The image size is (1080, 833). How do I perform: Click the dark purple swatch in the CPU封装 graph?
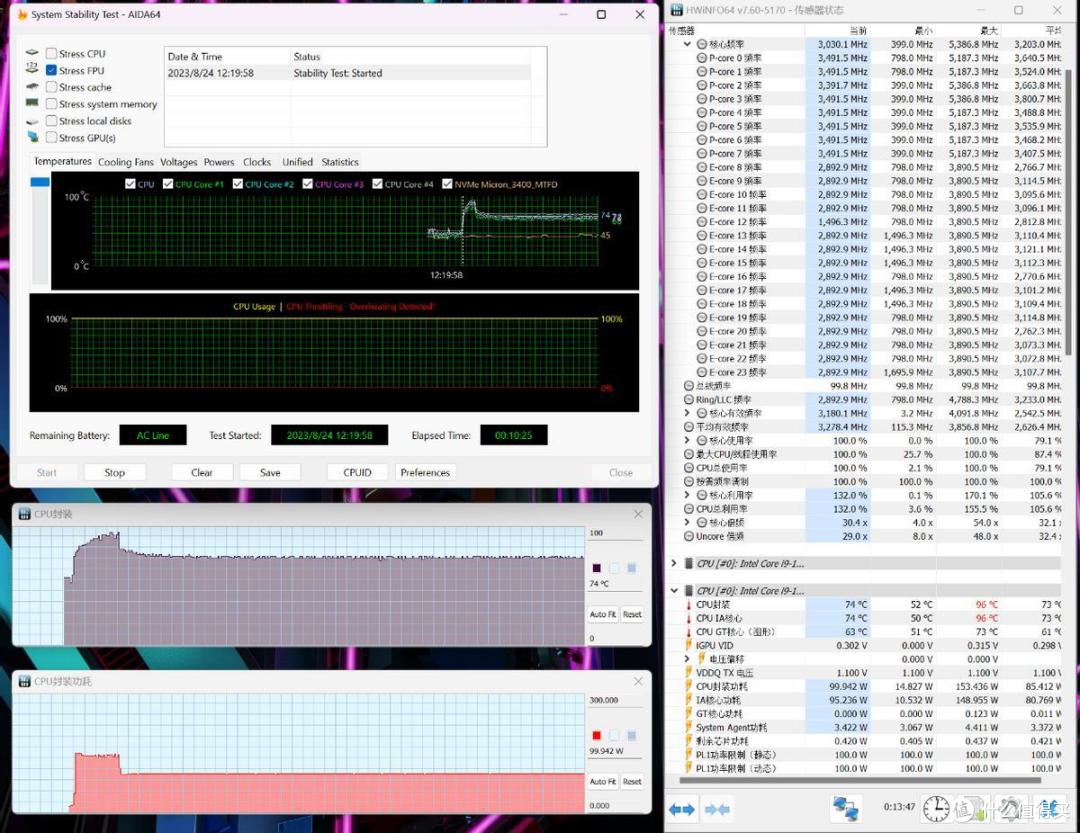click(596, 568)
